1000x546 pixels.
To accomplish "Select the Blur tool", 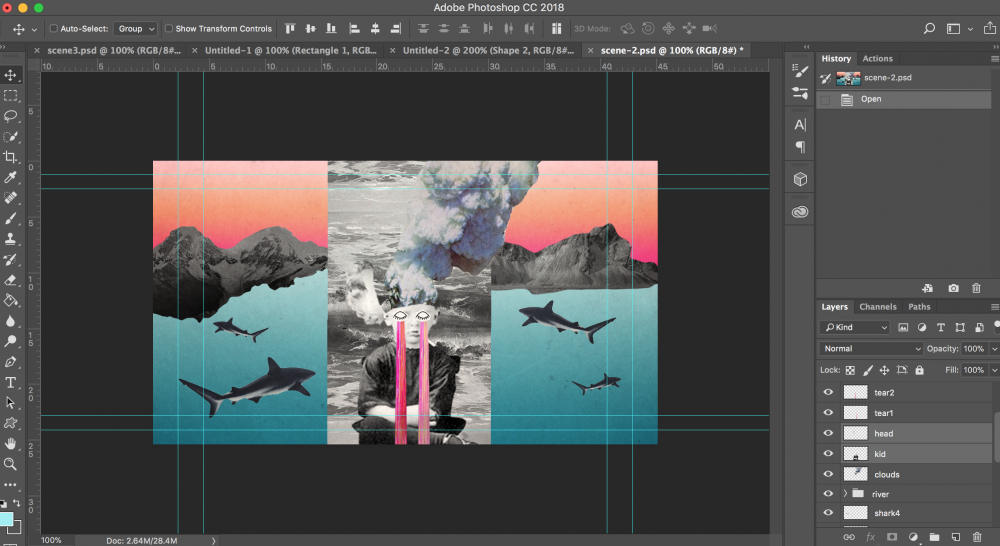I will point(10,321).
